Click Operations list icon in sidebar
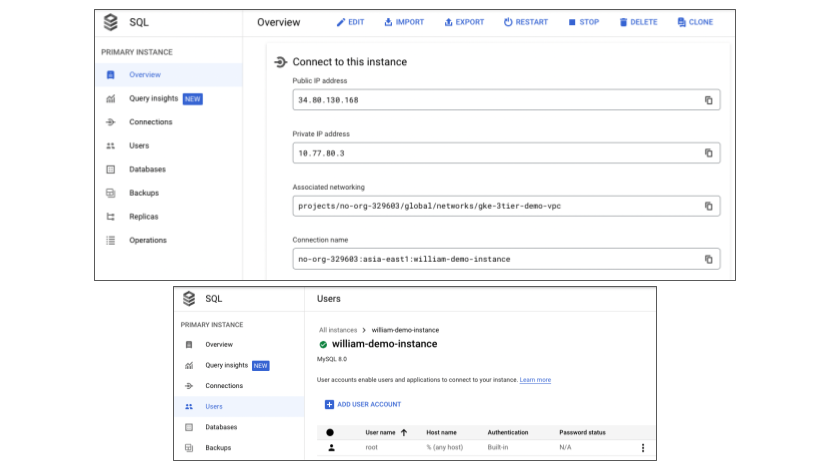The width and height of the screenshot is (830, 470). (x=111, y=240)
